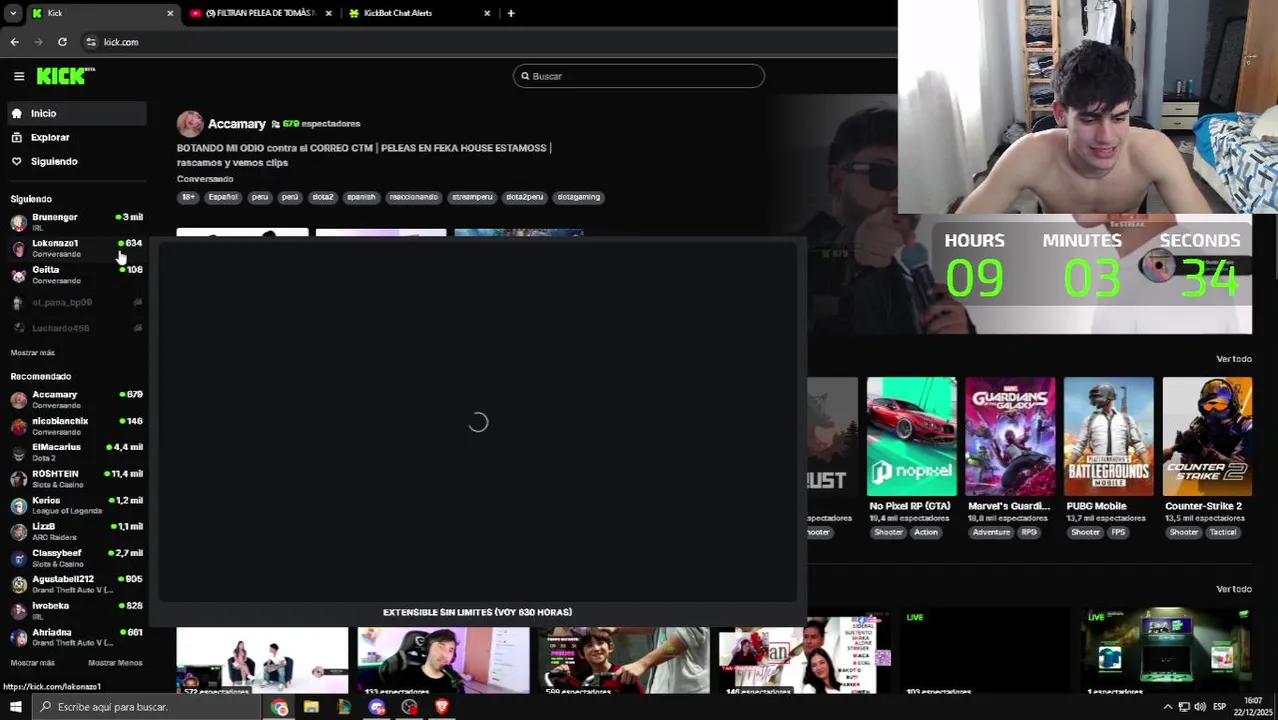
Task: Open Brave browser from the taskbar
Action: coord(442,707)
